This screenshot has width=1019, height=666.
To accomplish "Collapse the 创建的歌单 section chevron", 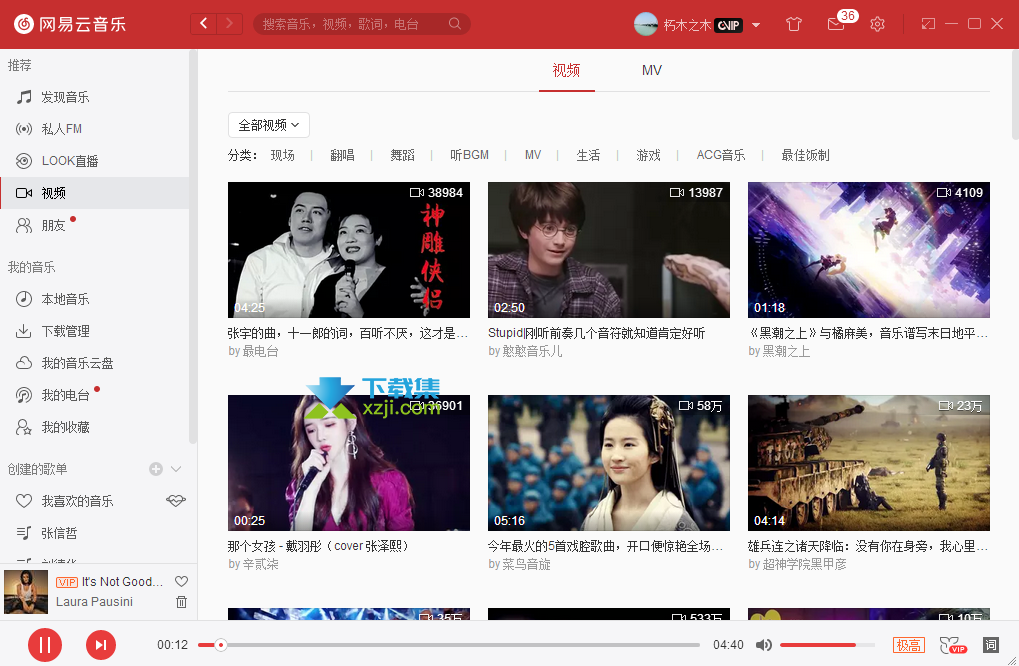I will (176, 468).
